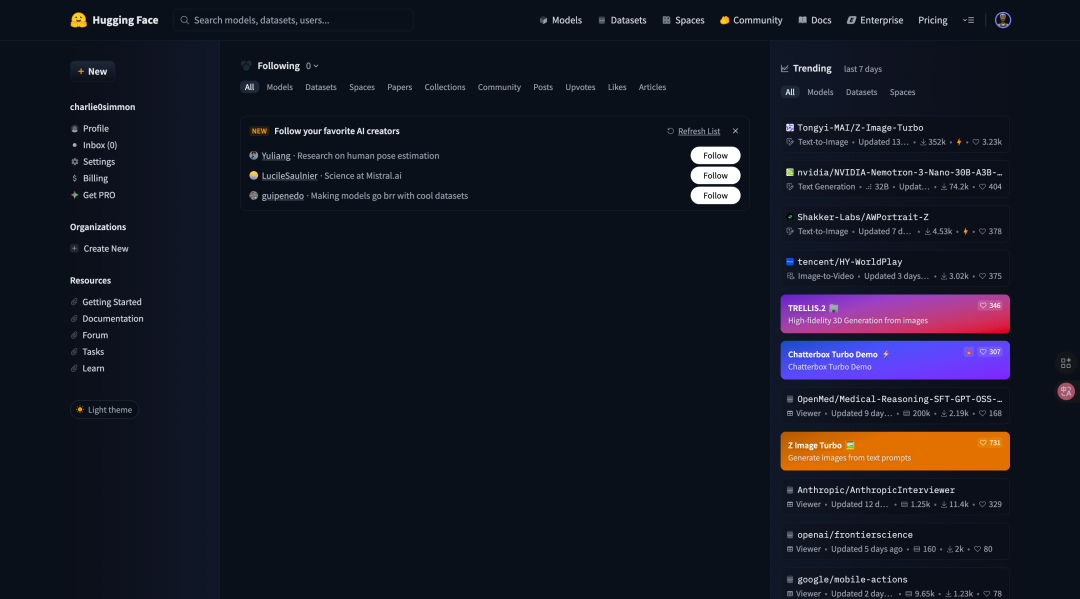Open the Documentation resource link
Viewport: 1080px width, 599px height.
click(x=107, y=319)
